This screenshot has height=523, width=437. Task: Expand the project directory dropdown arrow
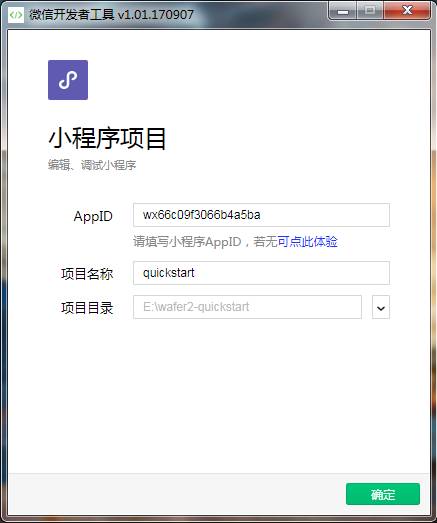(381, 307)
